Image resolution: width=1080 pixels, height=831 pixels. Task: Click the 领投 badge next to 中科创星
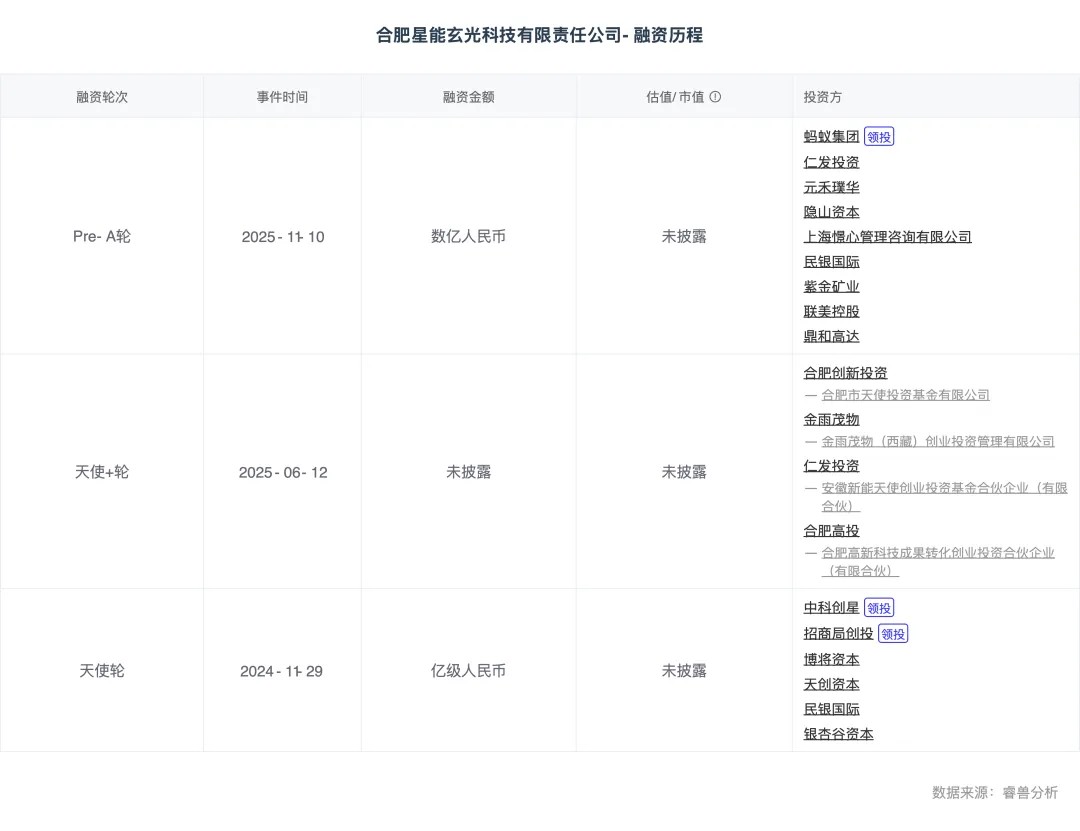[877, 607]
